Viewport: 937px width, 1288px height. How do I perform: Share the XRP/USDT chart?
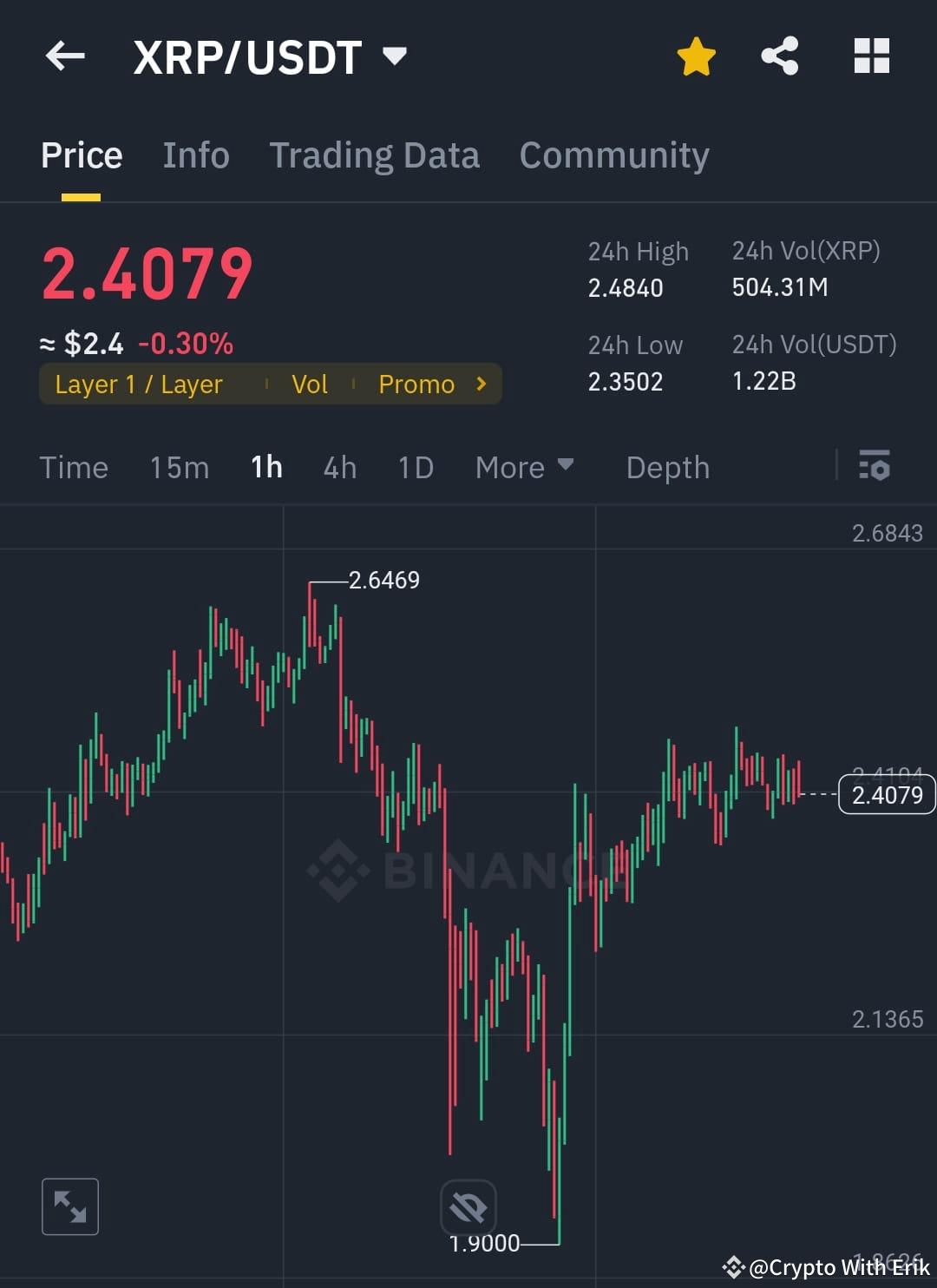(780, 55)
